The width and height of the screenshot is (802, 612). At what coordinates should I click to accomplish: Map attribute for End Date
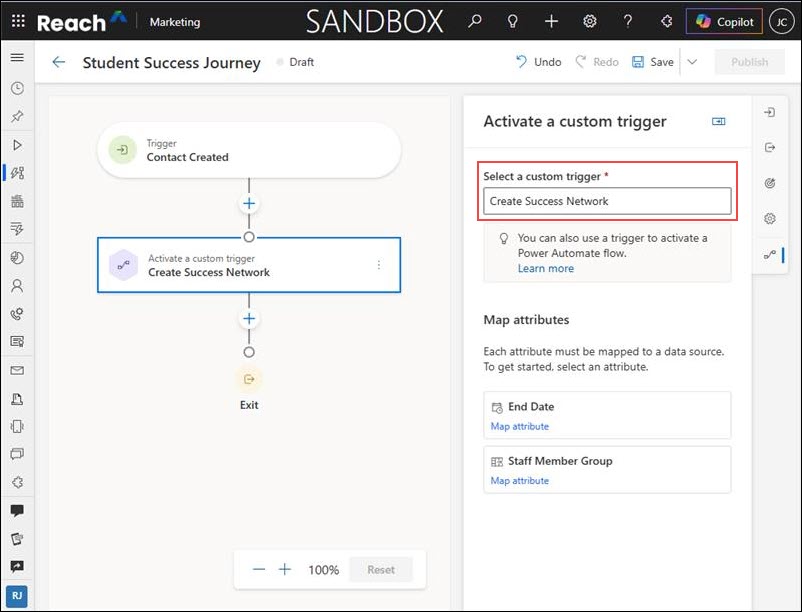pyautogui.click(x=519, y=427)
